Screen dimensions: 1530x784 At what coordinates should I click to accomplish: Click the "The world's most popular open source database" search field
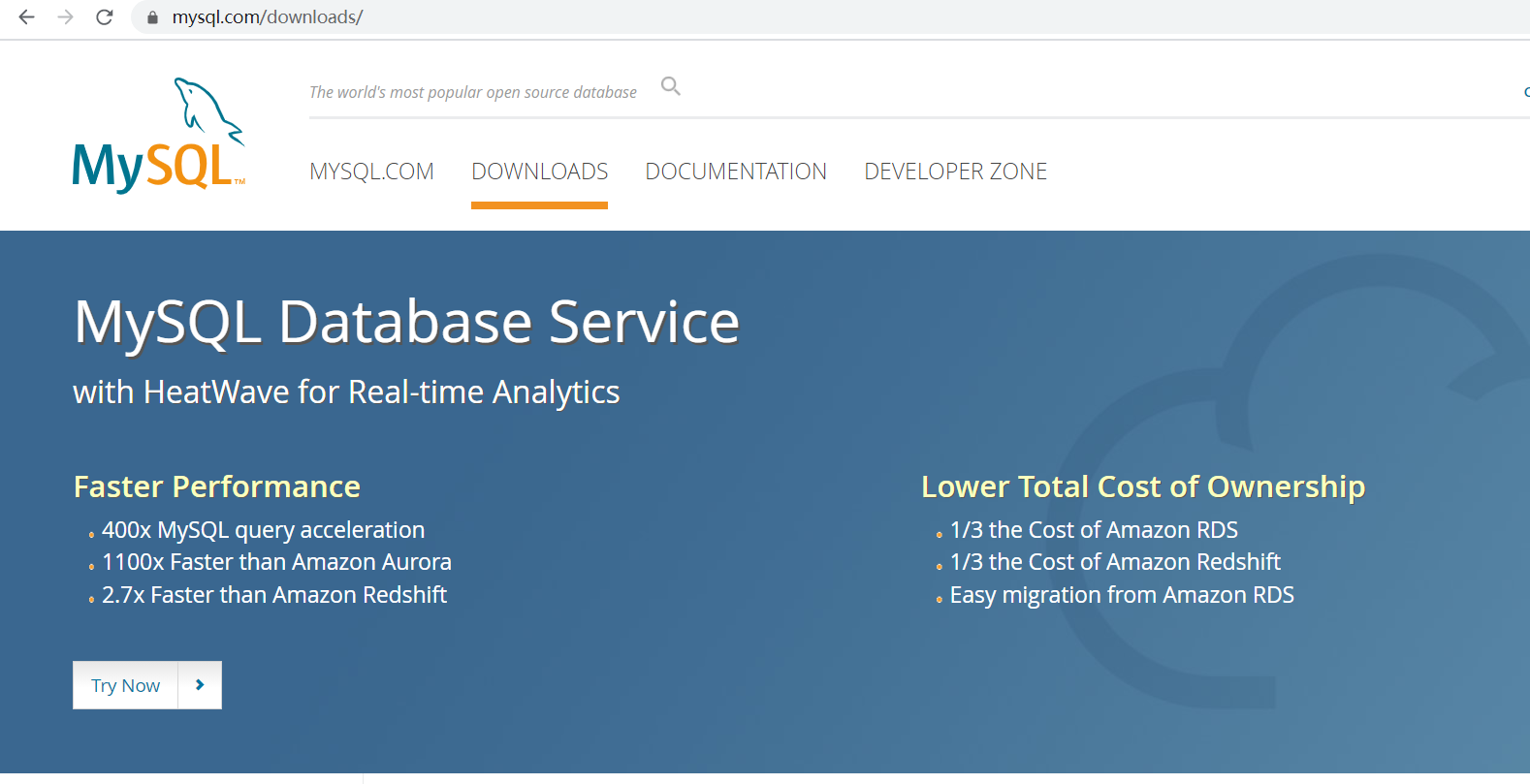[x=473, y=92]
